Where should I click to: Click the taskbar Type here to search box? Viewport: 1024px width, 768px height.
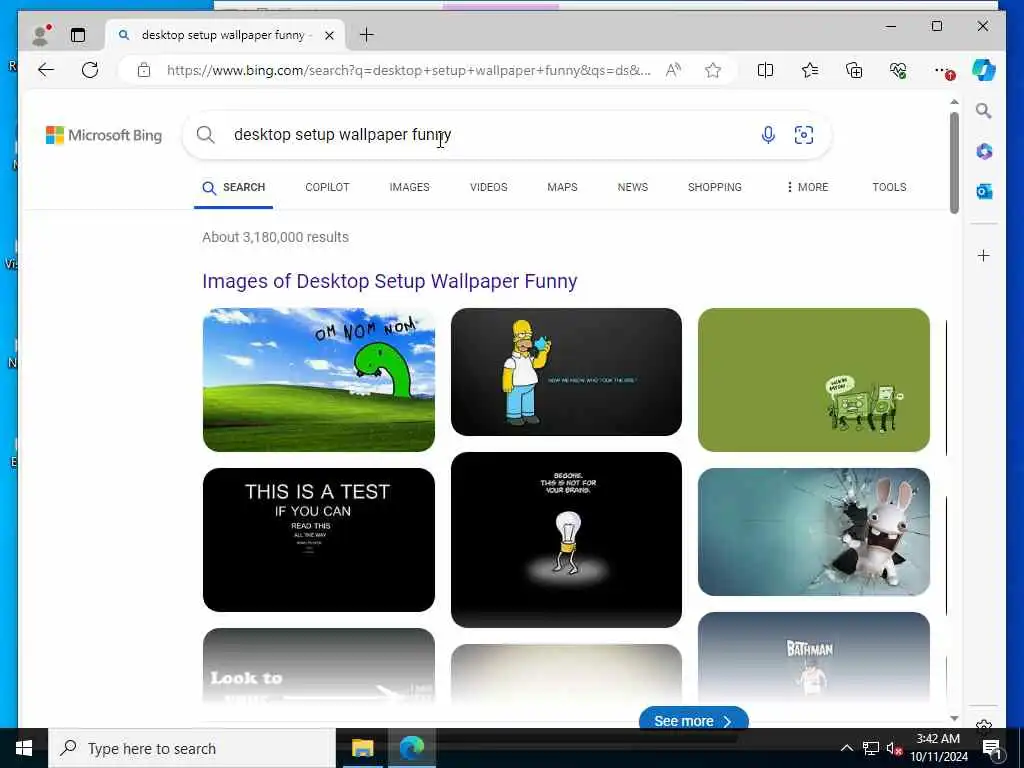pos(192,748)
